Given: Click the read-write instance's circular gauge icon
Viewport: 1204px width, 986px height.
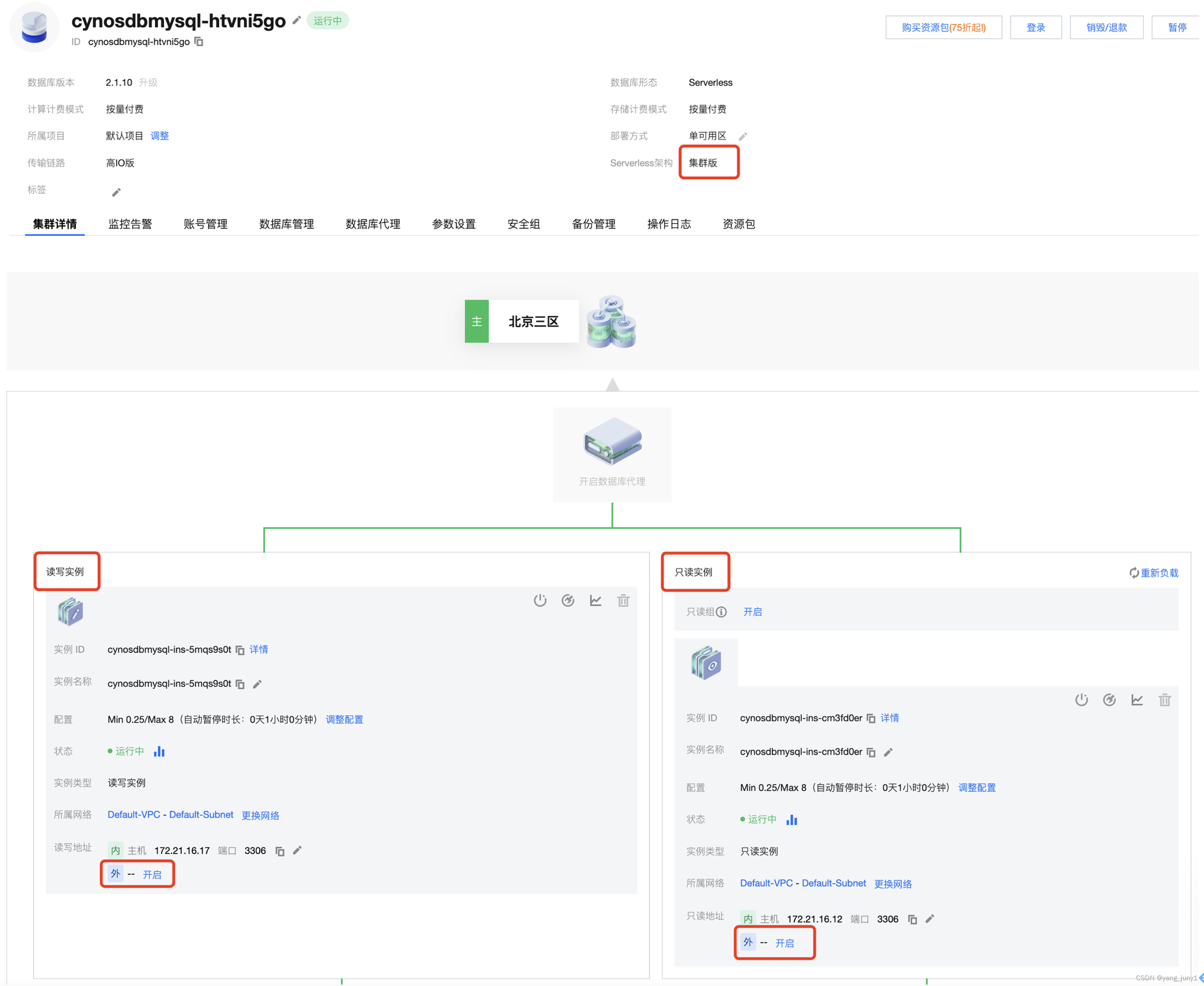Looking at the screenshot, I should 568,600.
